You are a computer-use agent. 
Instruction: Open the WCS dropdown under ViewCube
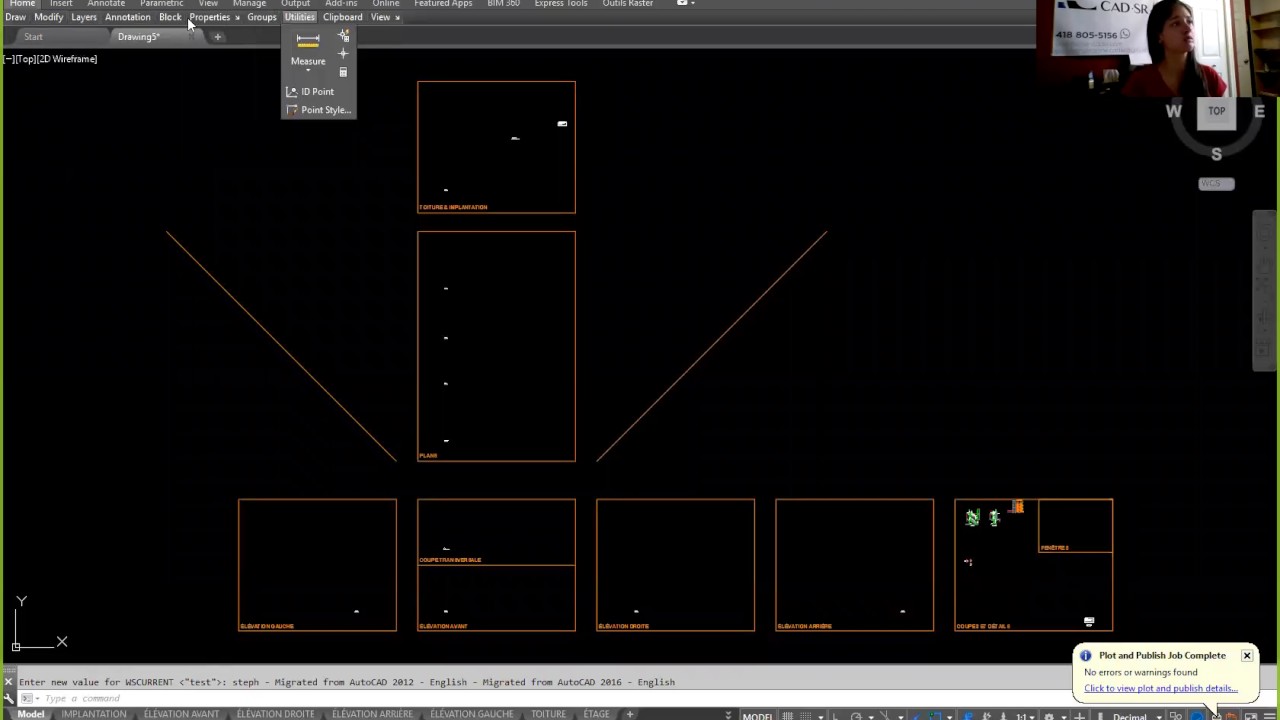(1216, 184)
